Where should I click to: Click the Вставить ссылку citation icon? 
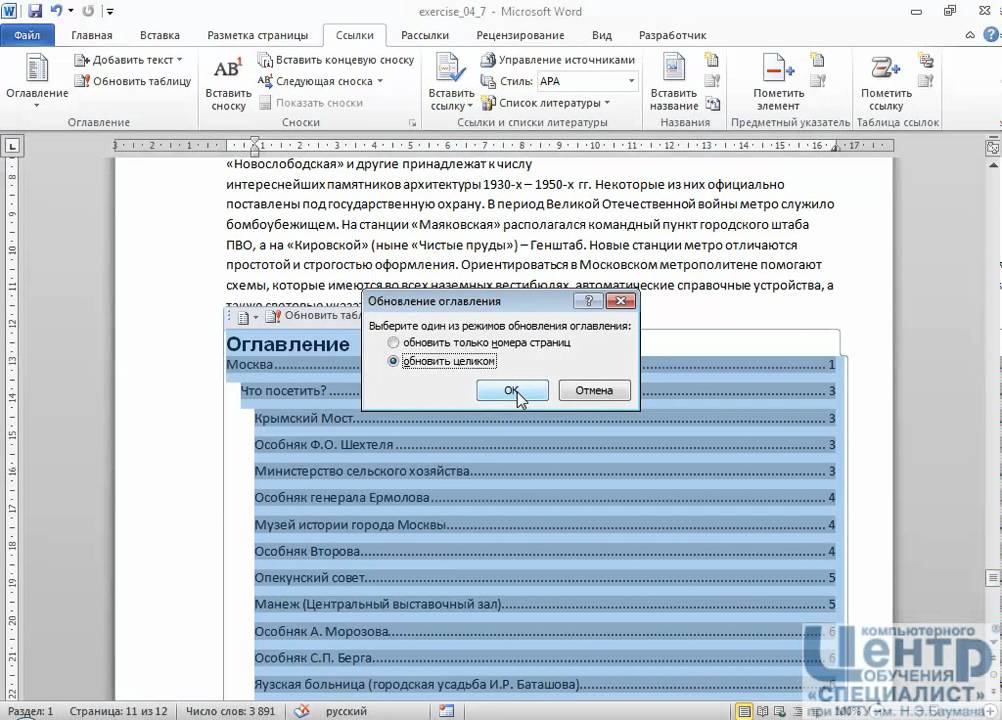coord(451,68)
